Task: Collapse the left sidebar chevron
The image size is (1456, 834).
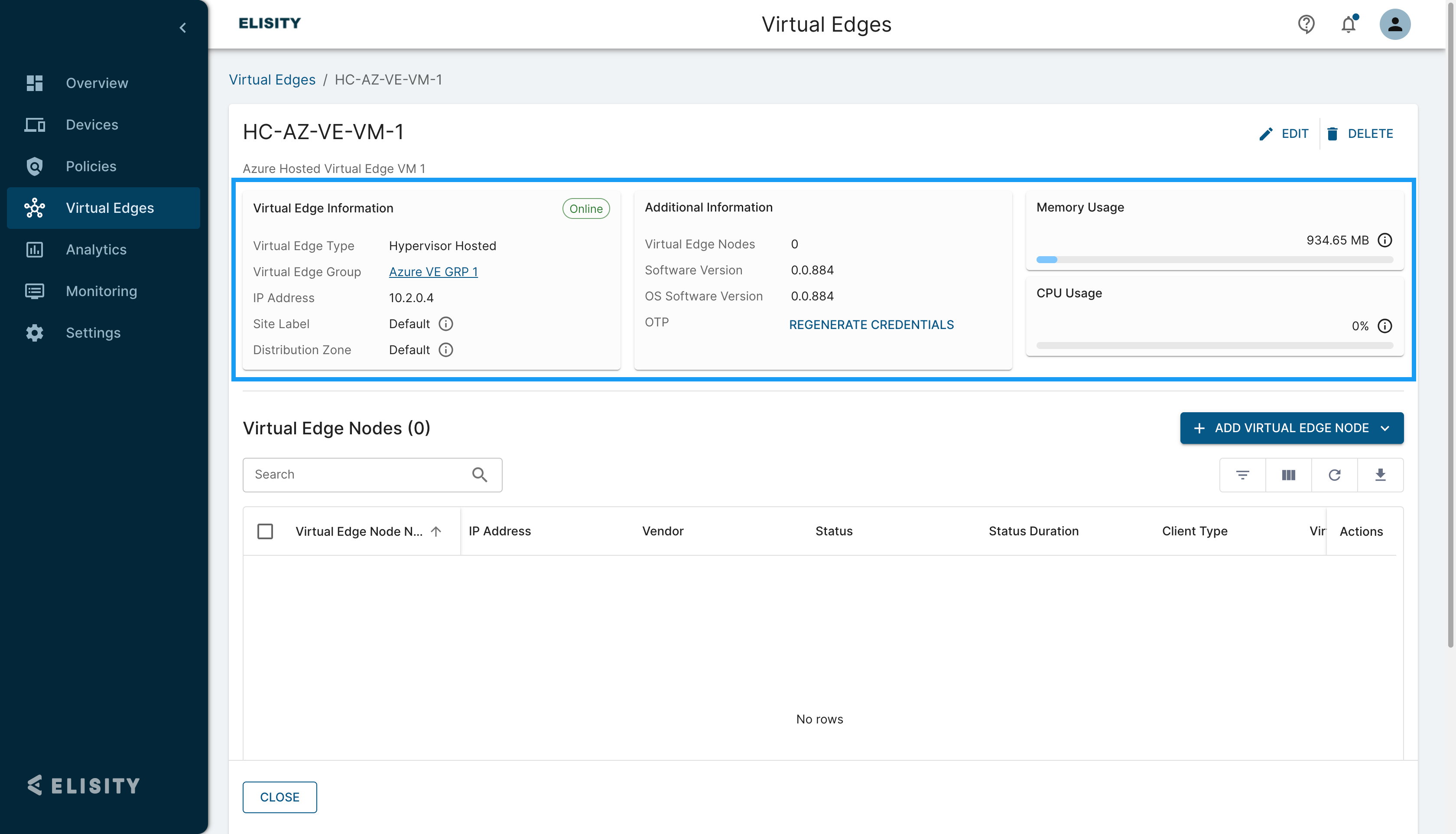Action: pyautogui.click(x=182, y=27)
